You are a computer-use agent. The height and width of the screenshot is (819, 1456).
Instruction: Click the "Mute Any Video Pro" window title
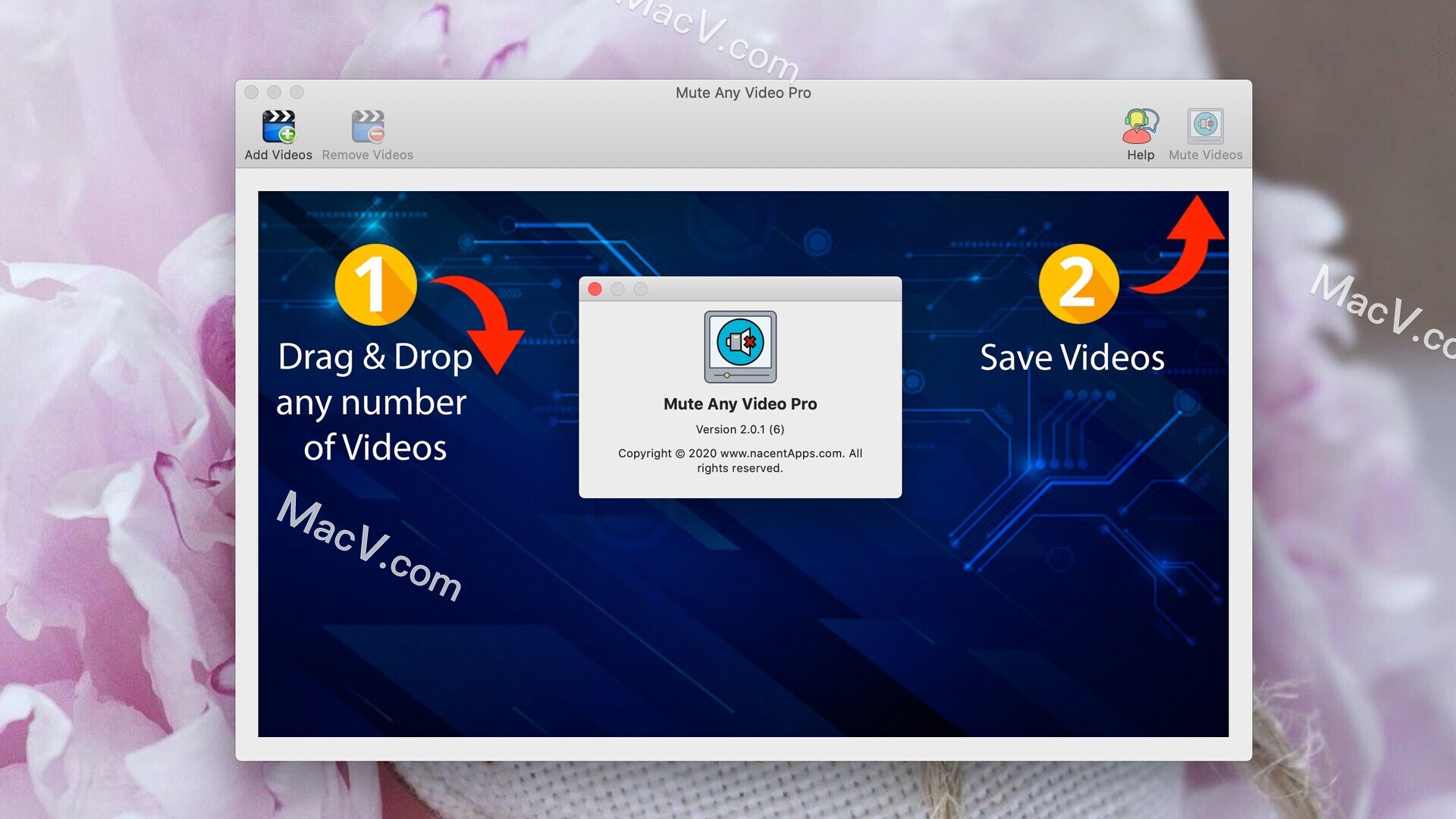pos(743,93)
